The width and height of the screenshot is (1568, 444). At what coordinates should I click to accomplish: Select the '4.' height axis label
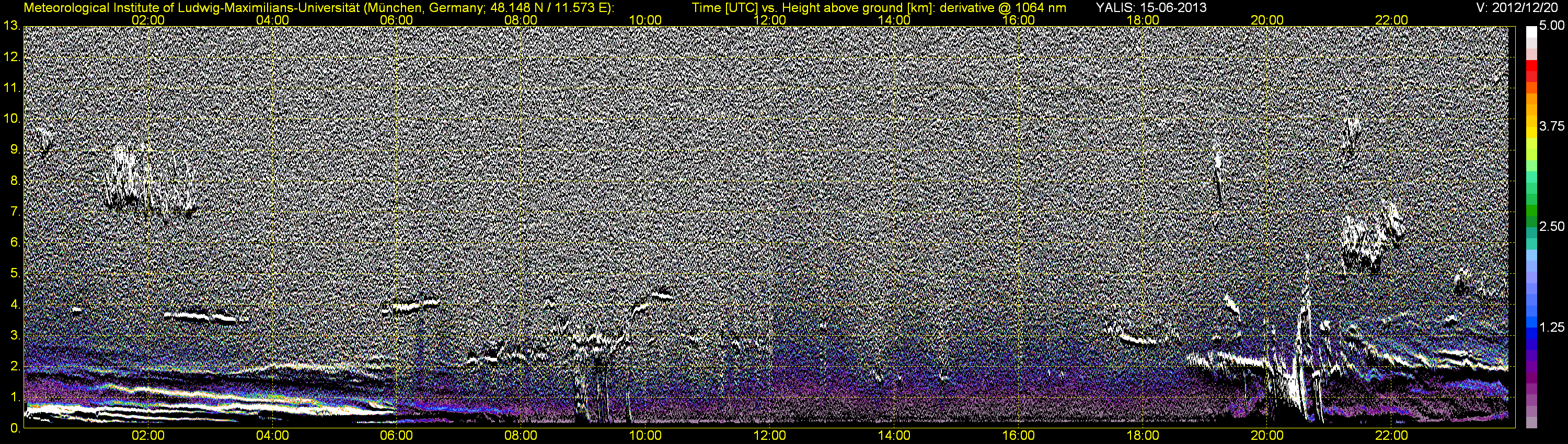pos(15,304)
